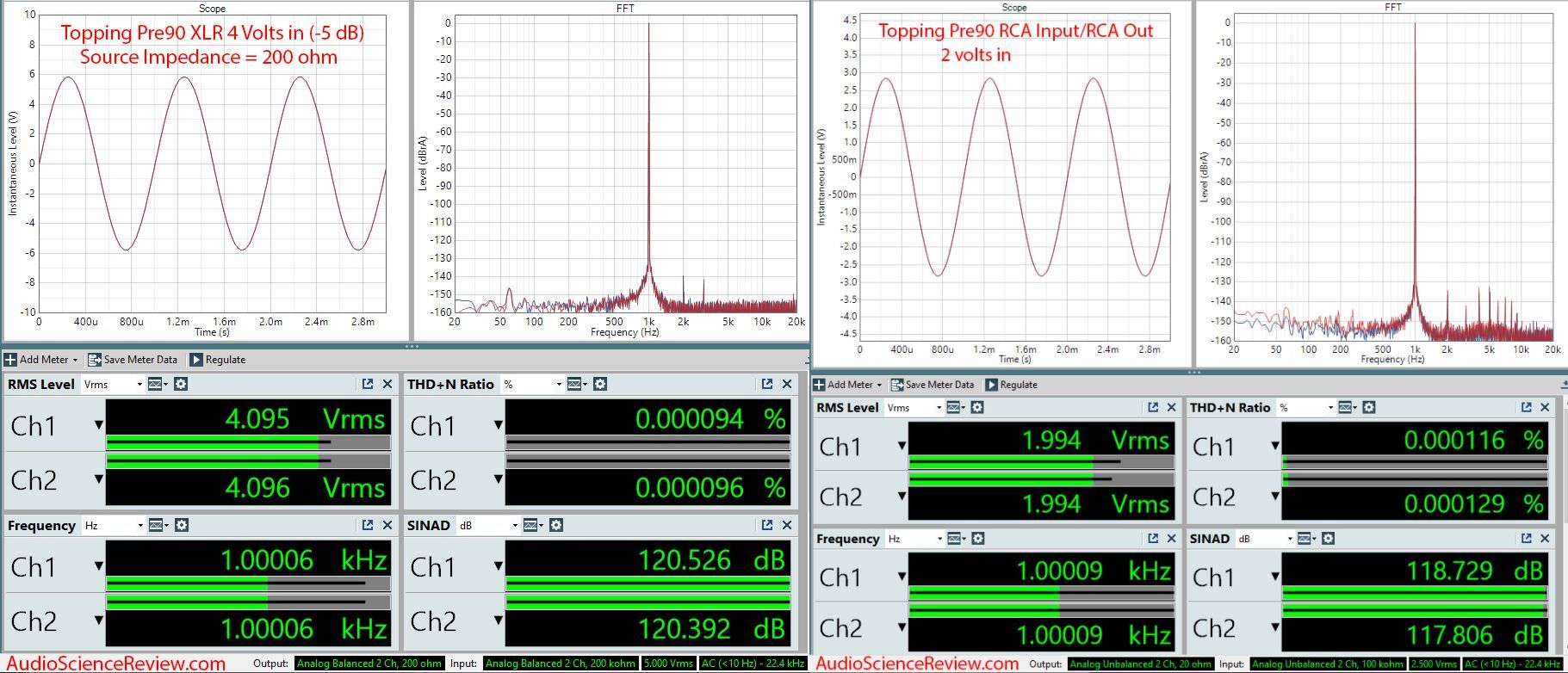Expand Ch2 arrow in XLR THD+N Ratio meter
Viewport: 1568px width, 673px height.
(x=499, y=478)
